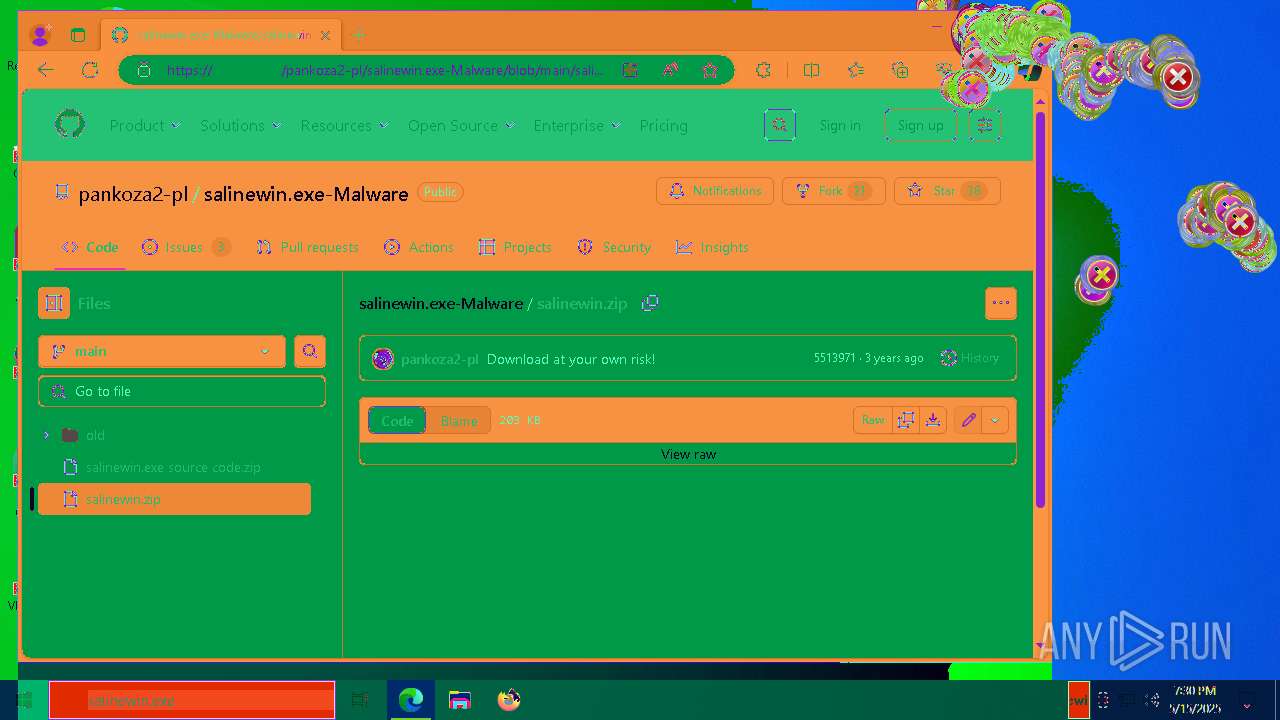Viewport: 1280px width, 720px height.
Task: Open the Security tab
Action: 614,247
